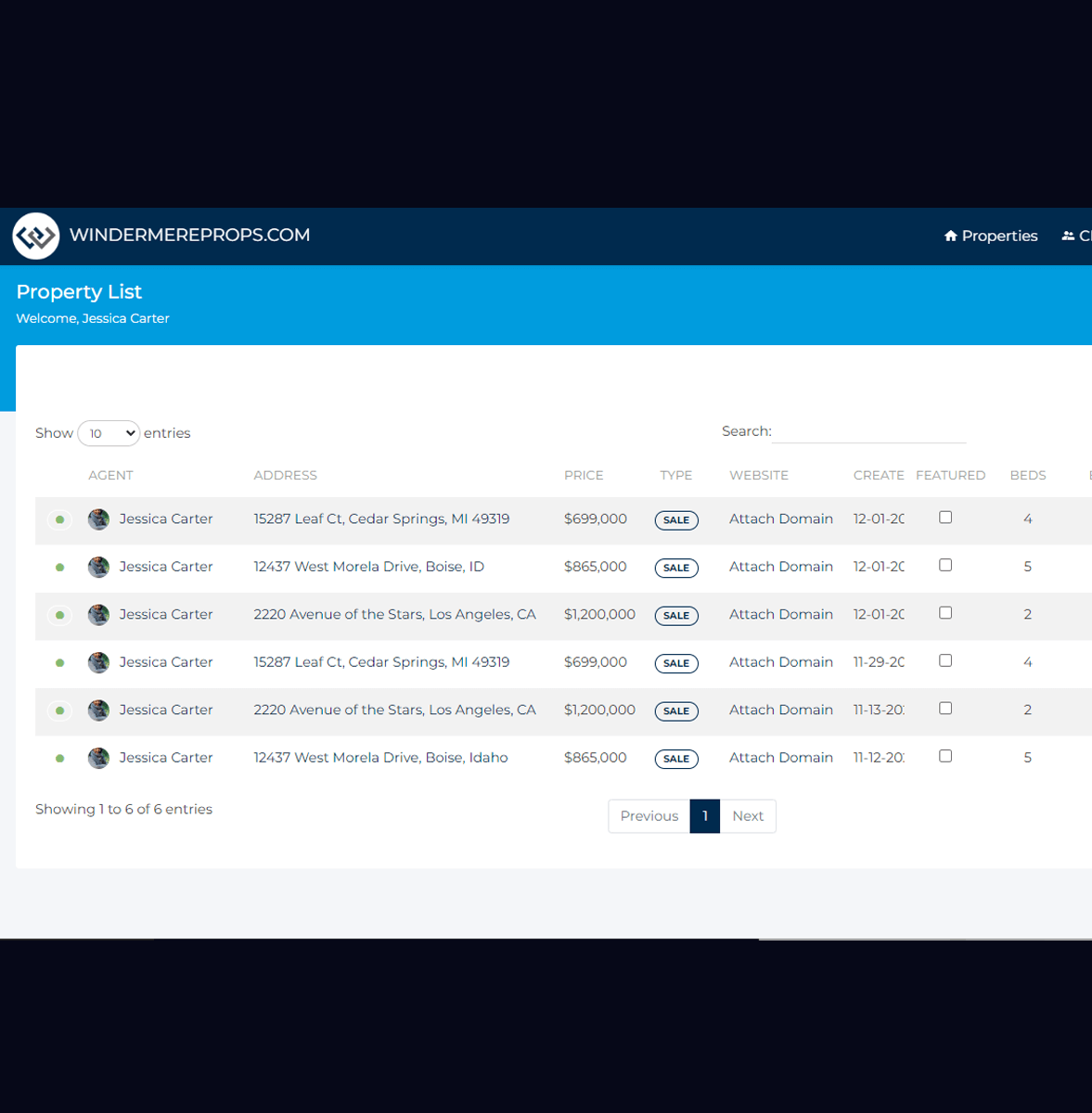Go to pagination page 1
The image size is (1092, 1113).
(705, 816)
